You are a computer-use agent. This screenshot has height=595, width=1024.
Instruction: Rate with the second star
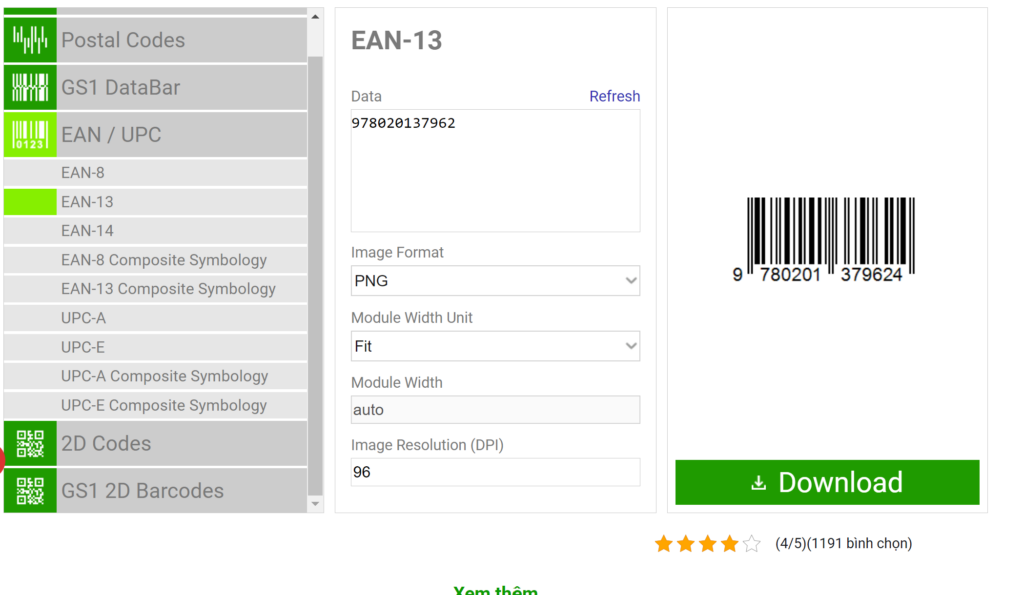pos(686,543)
